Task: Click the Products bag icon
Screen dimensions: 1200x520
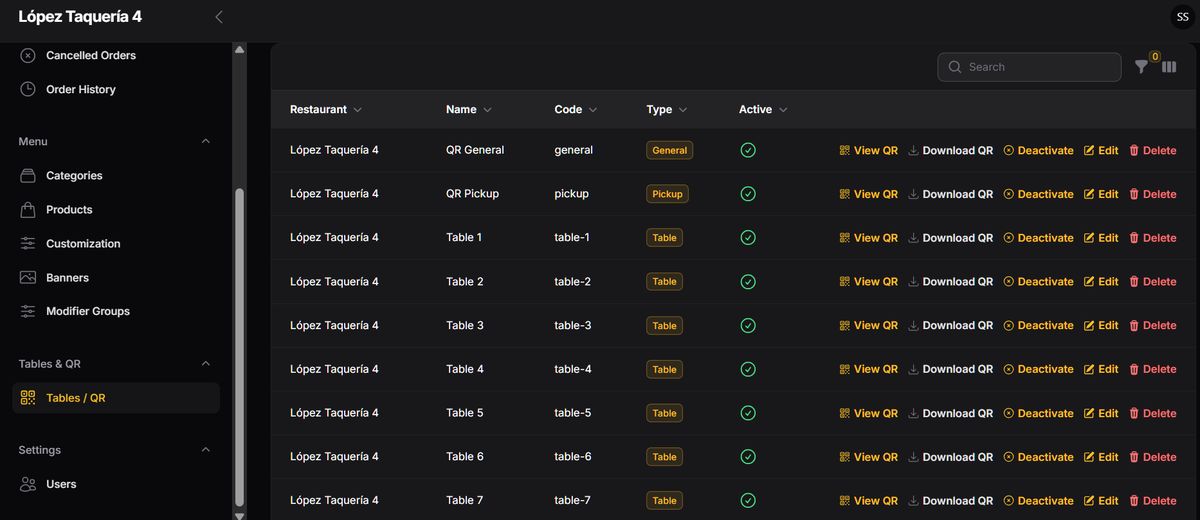Action: point(28,209)
